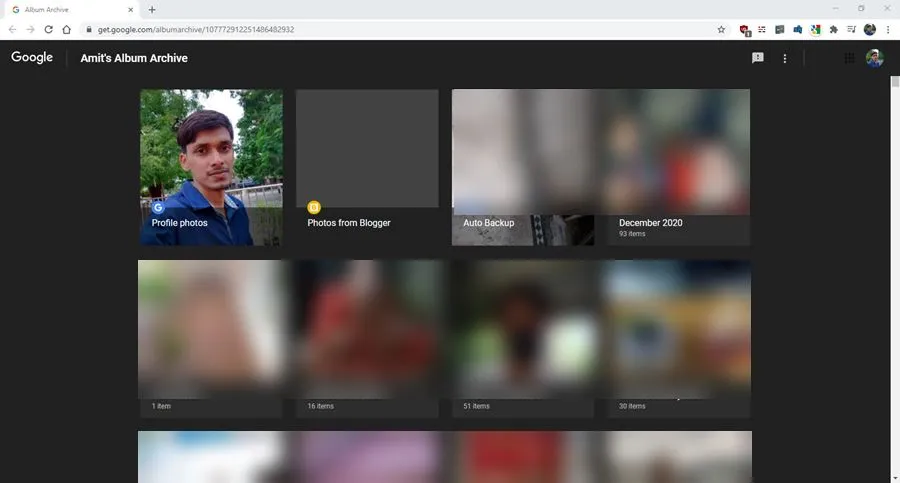Open the album with 30 items
The height and width of the screenshot is (483, 900).
coord(678,338)
